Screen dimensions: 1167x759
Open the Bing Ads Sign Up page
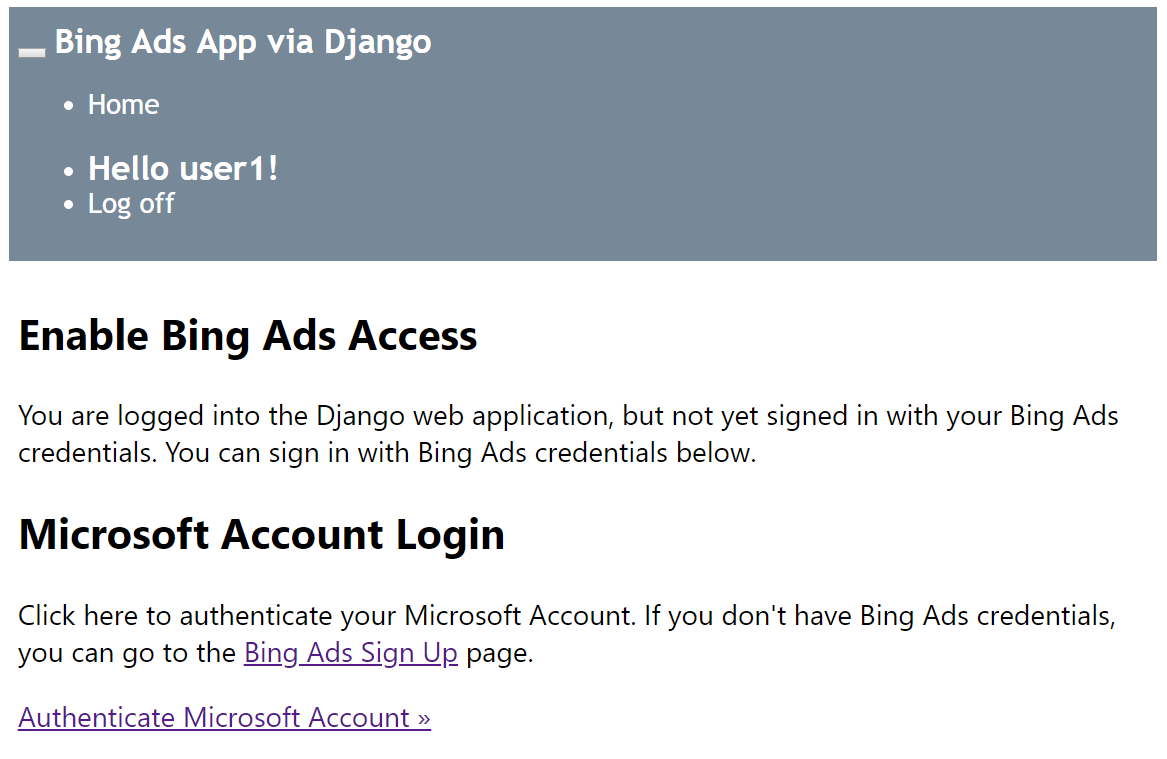tap(350, 652)
